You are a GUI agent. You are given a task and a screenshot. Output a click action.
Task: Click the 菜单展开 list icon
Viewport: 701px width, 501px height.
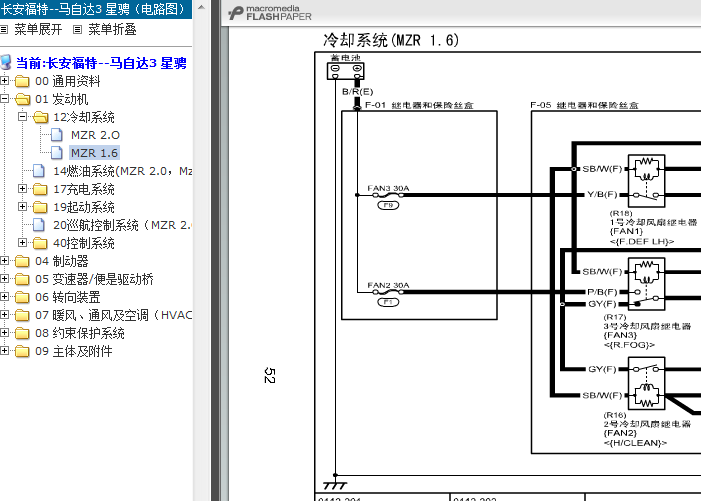pyautogui.click(x=4, y=29)
